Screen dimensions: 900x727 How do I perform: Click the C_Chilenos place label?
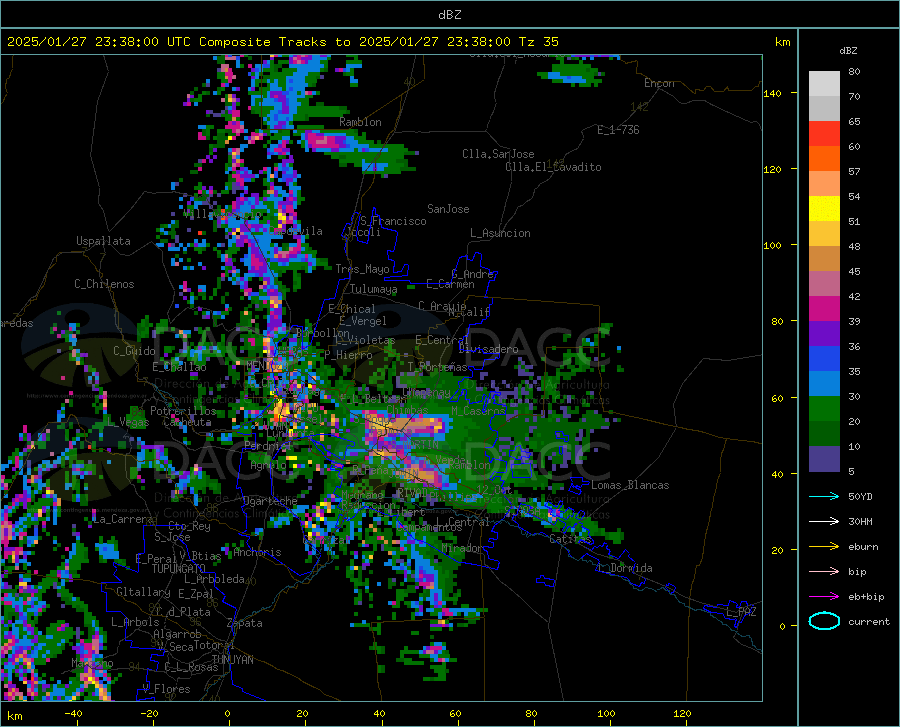(104, 284)
